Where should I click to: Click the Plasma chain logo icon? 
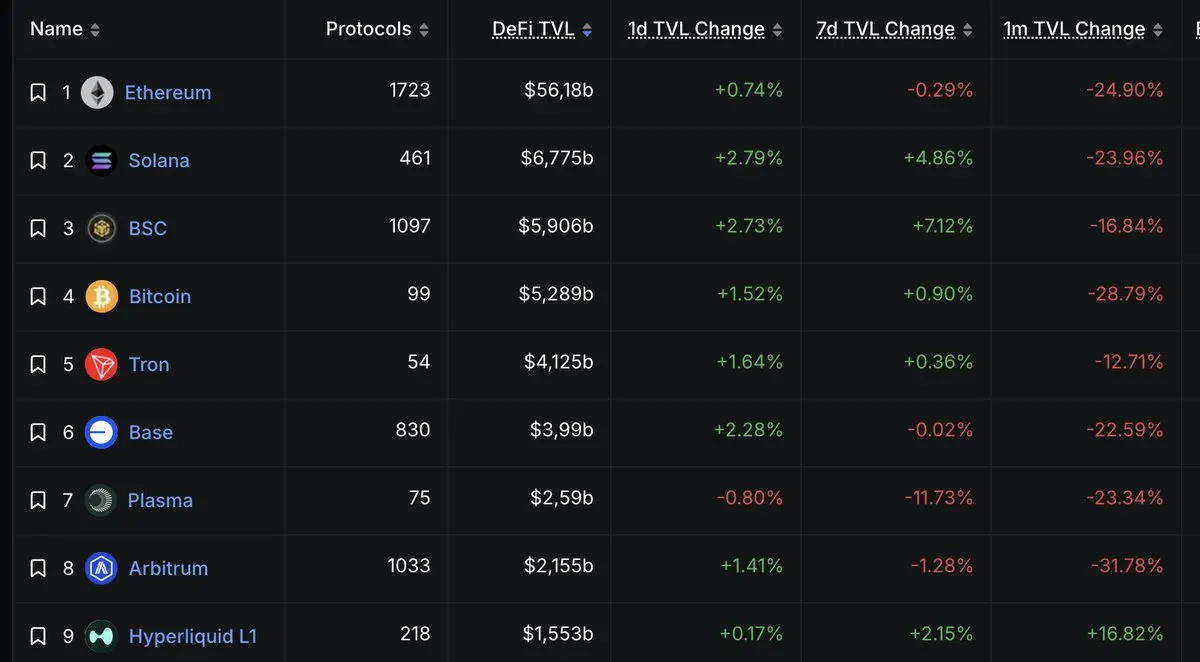point(100,501)
